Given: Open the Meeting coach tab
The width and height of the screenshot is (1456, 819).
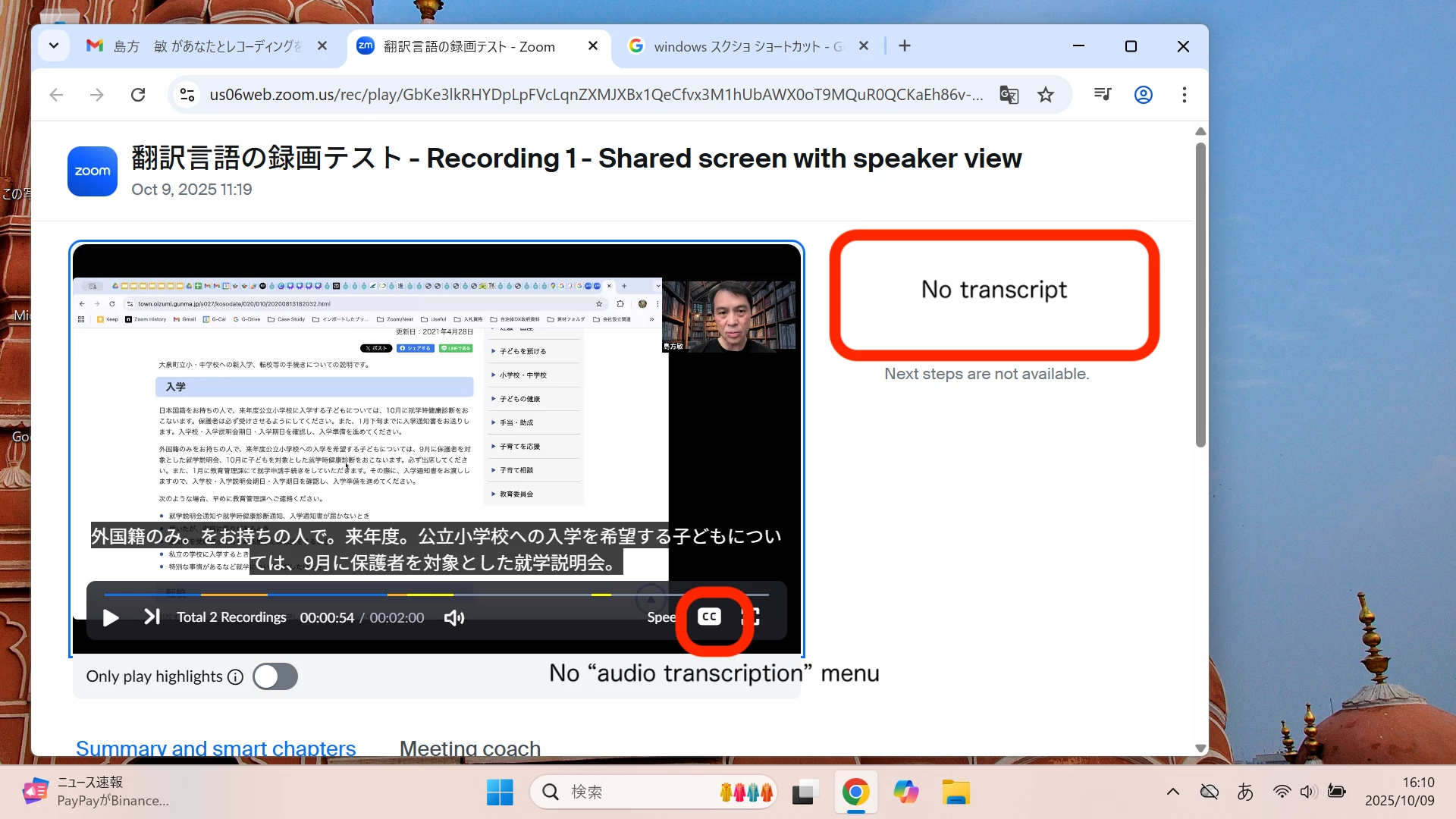Looking at the screenshot, I should 469,748.
